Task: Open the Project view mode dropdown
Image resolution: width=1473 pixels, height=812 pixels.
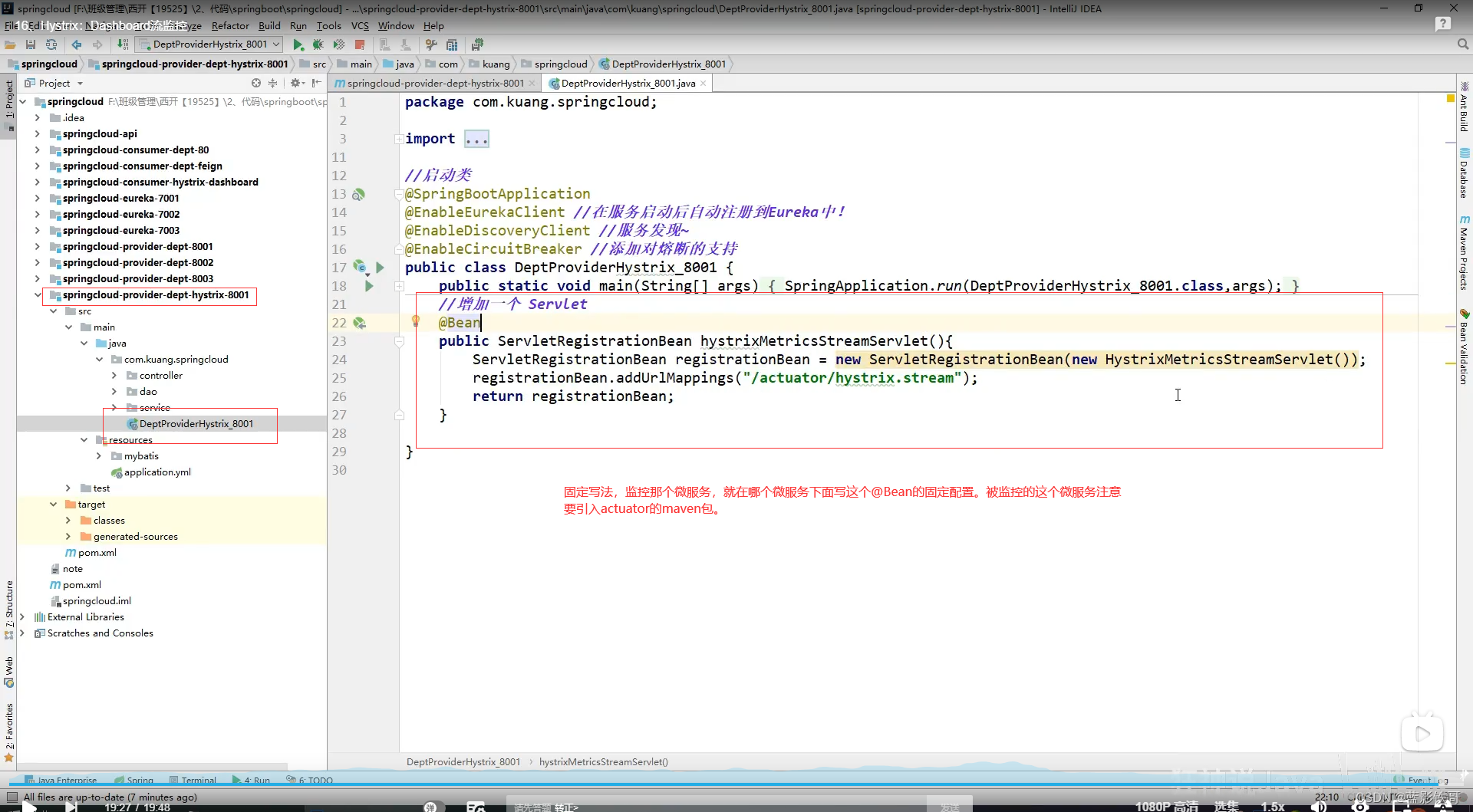Action: pyautogui.click(x=54, y=83)
